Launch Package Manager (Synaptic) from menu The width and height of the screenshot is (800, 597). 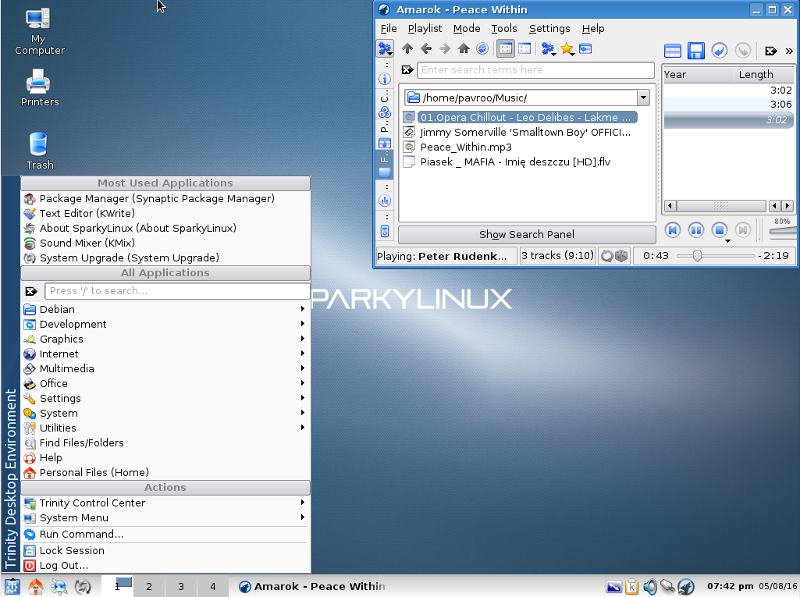pos(166,198)
